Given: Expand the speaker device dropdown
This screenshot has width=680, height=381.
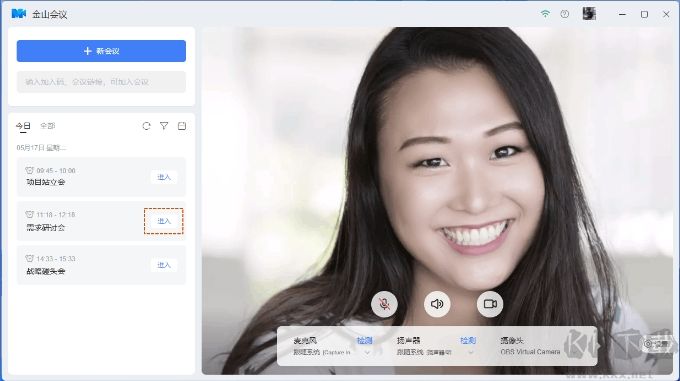Looking at the screenshot, I should click(x=471, y=352).
